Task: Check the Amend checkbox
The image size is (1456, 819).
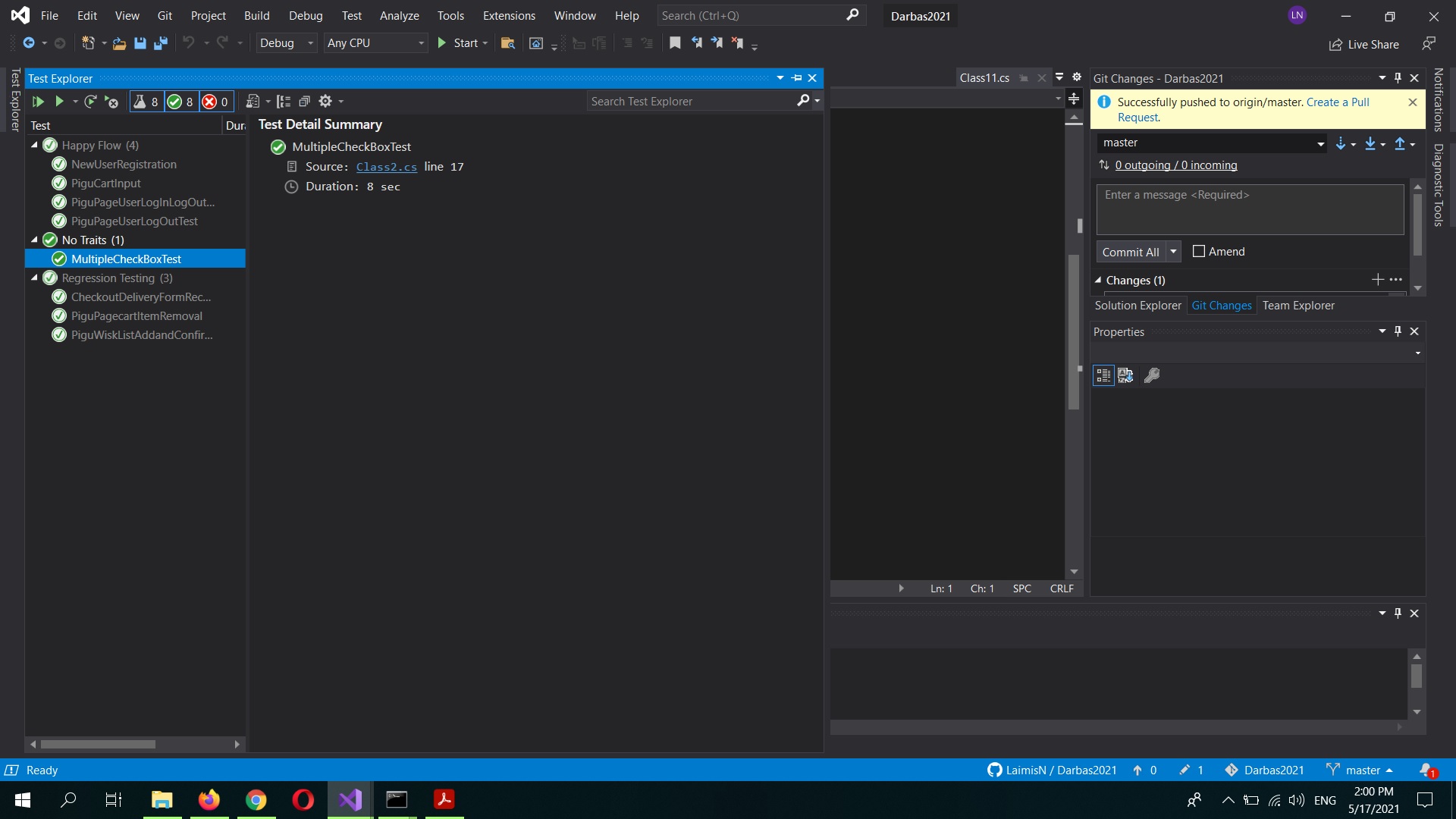Action: 1199,252
